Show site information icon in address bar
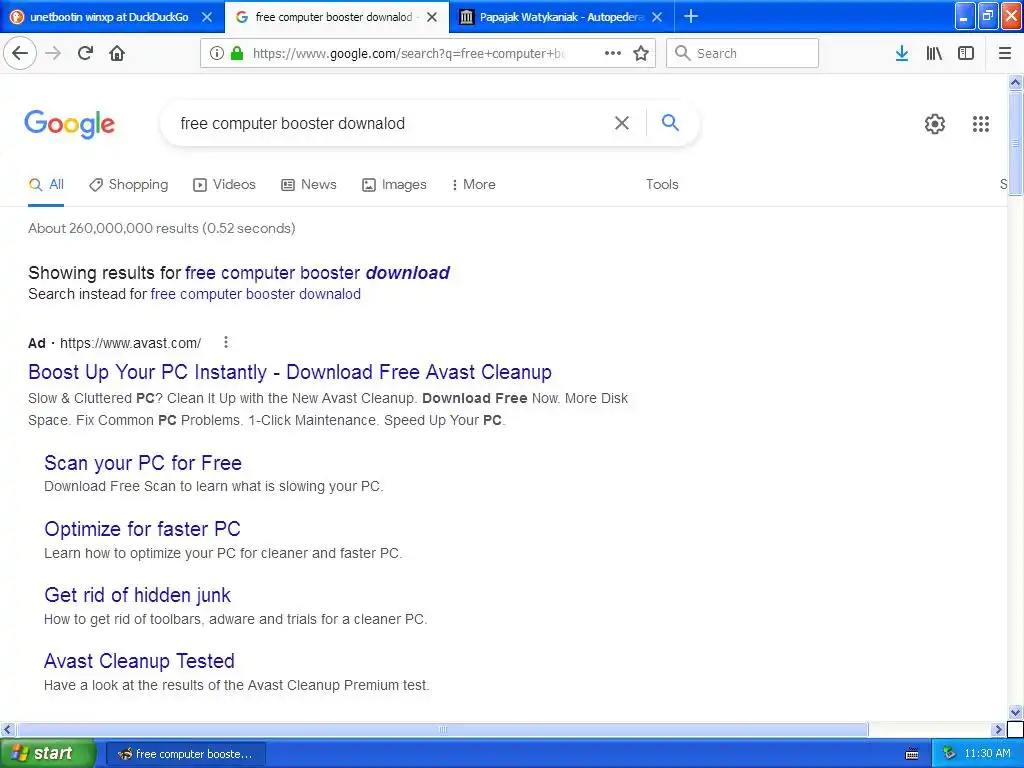Image resolution: width=1024 pixels, height=768 pixels. (217, 53)
